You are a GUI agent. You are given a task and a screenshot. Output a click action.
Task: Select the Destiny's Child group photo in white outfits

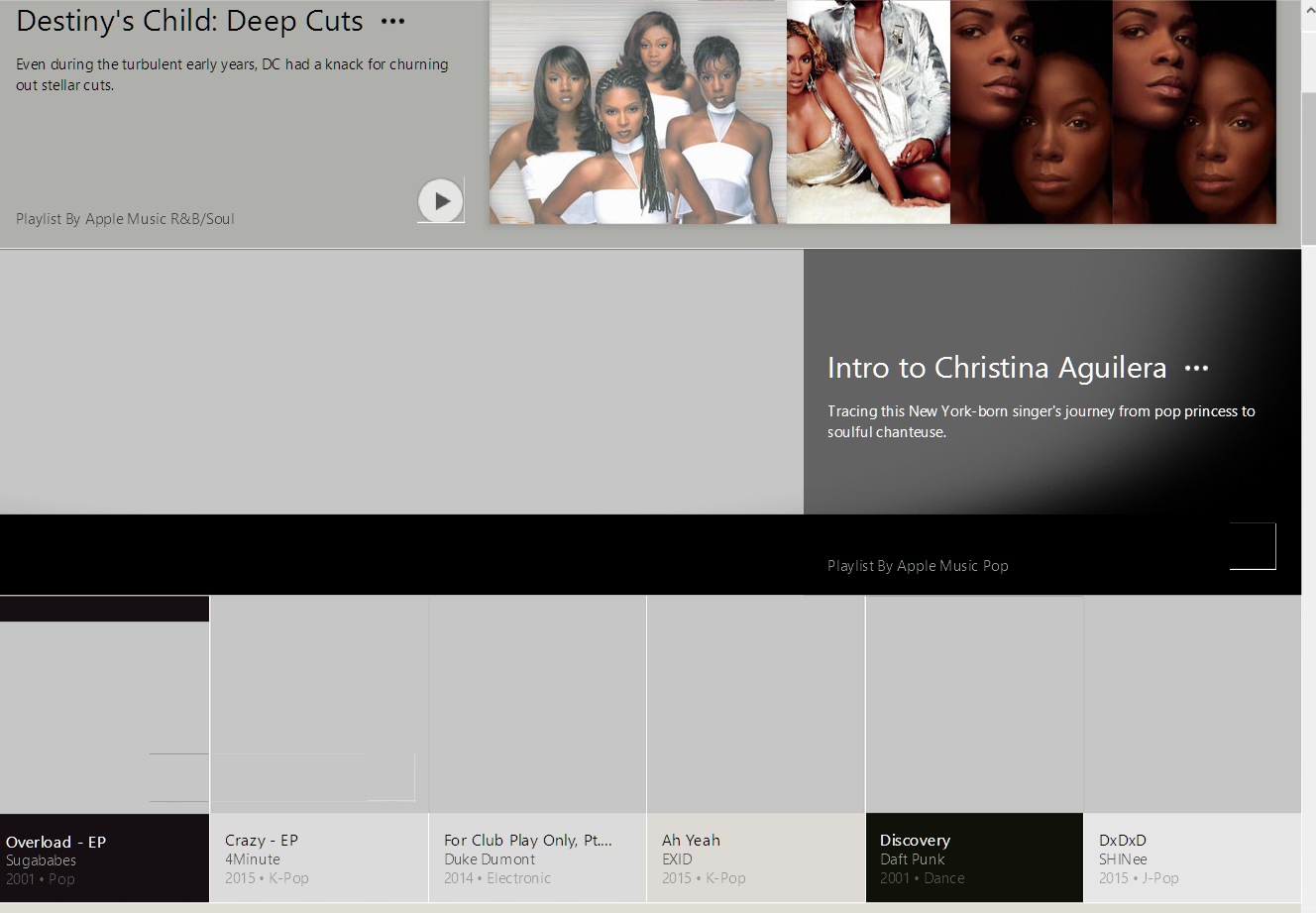[x=638, y=112]
